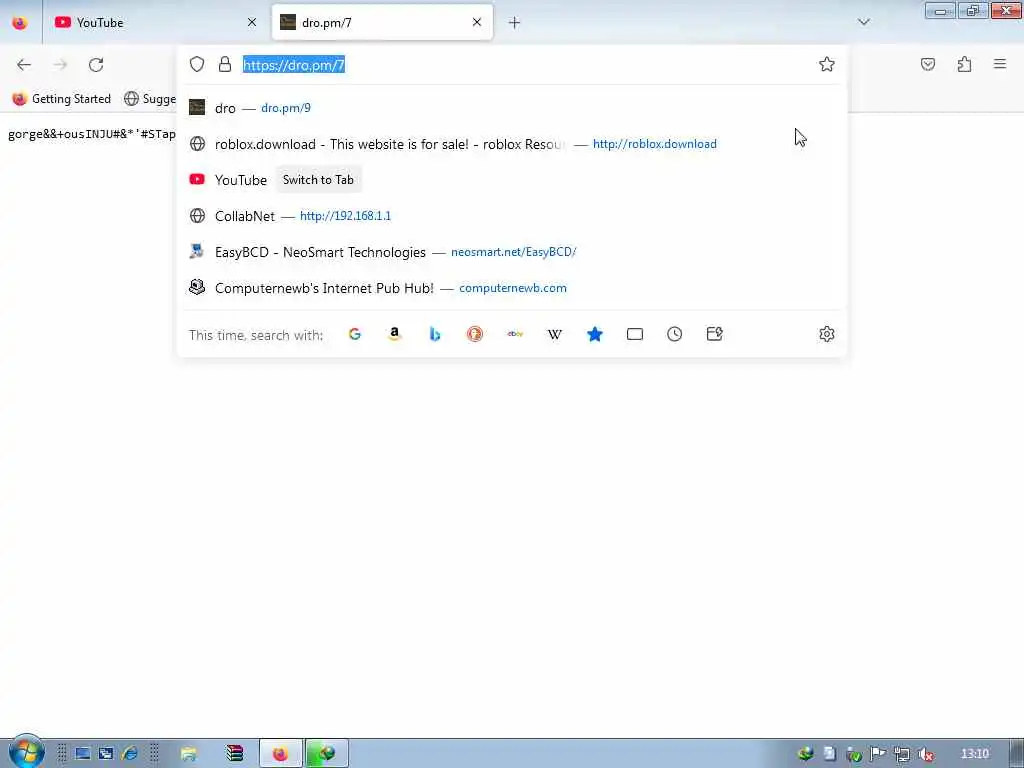Open the tracking protection shield
1024x768 pixels.
point(197,64)
